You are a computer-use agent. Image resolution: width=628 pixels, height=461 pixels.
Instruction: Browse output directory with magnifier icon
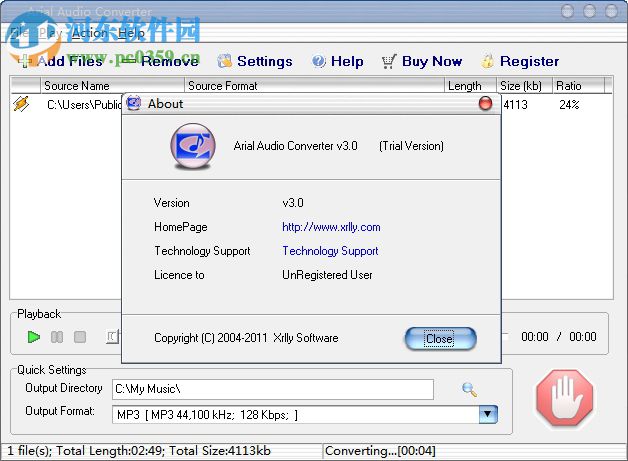coord(469,389)
